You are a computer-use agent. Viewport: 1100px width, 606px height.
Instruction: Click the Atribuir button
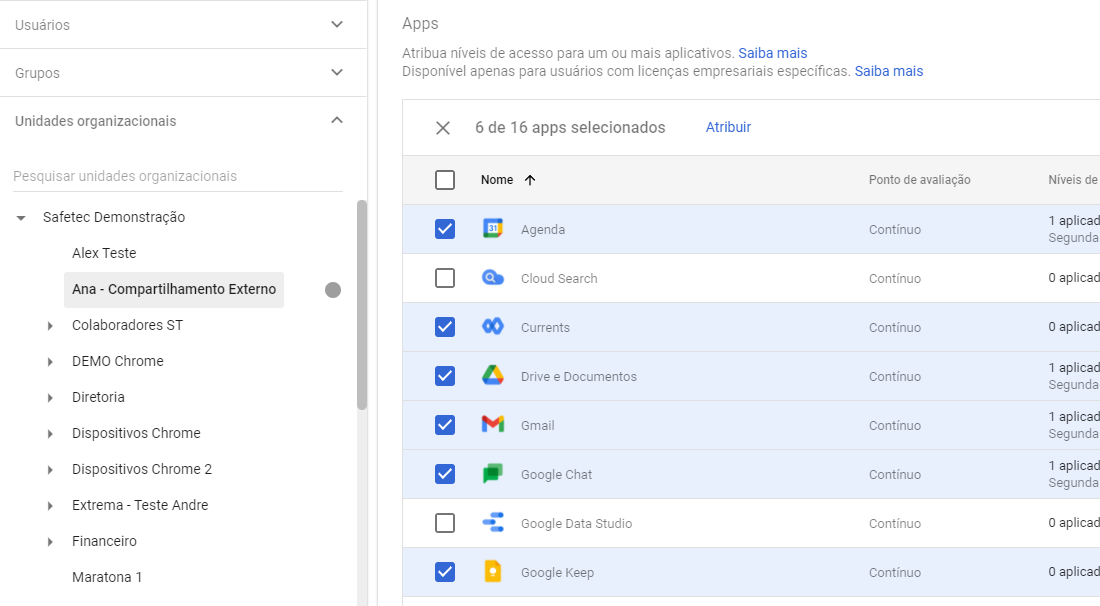coord(728,127)
